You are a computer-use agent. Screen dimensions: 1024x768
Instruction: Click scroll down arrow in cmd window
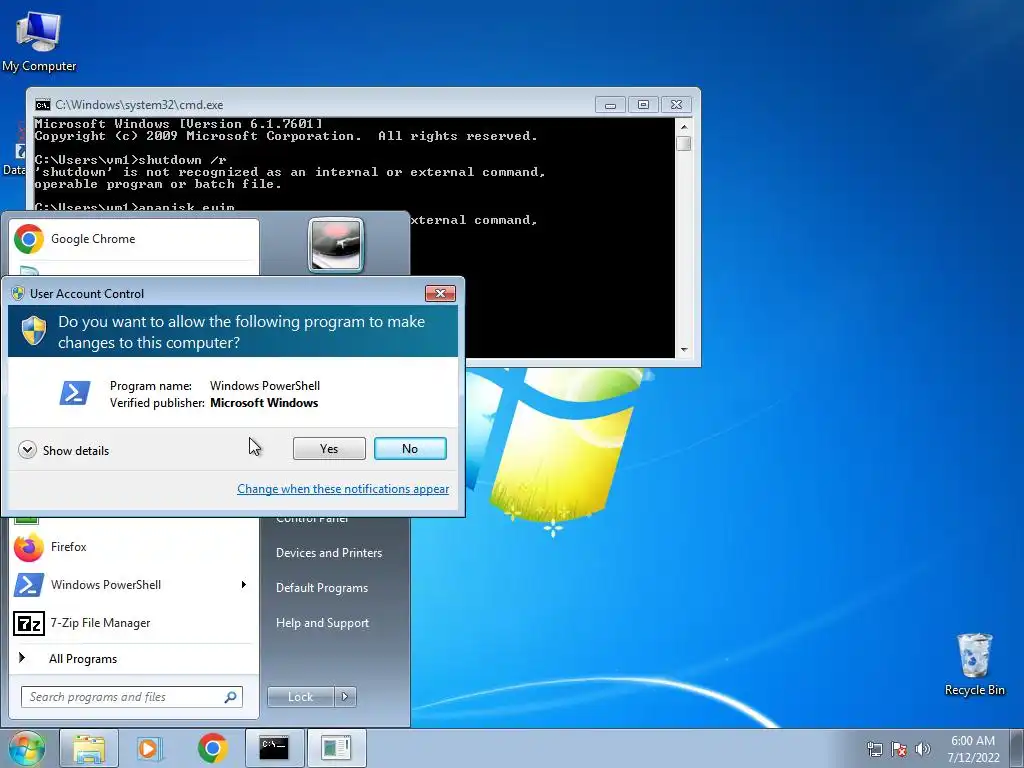(x=684, y=350)
